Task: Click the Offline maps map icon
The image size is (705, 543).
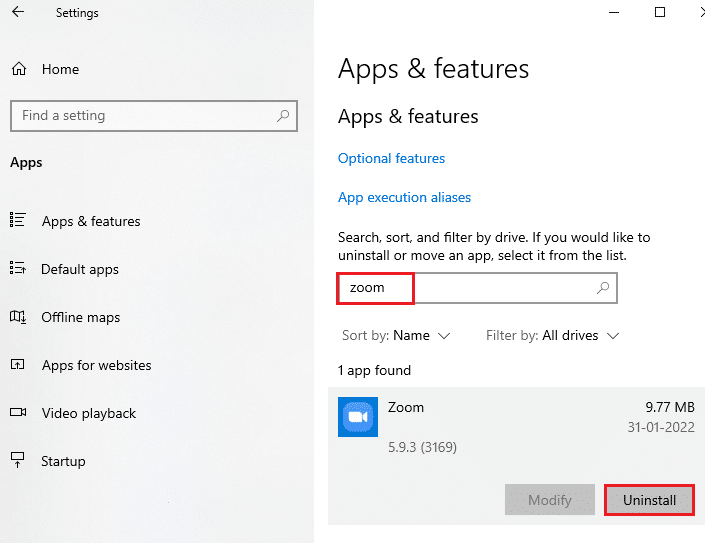Action: pos(18,317)
